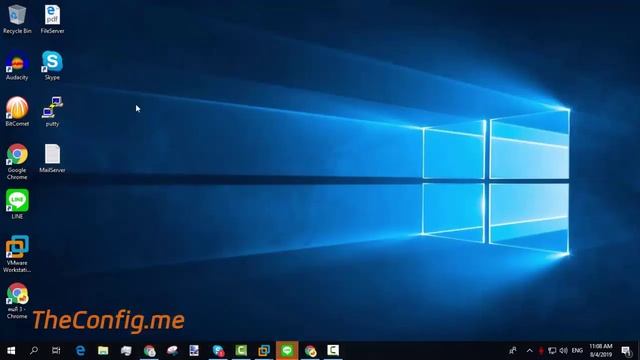Select the BitComet desktop shortcut
This screenshot has width=640, height=360.
coord(17,111)
